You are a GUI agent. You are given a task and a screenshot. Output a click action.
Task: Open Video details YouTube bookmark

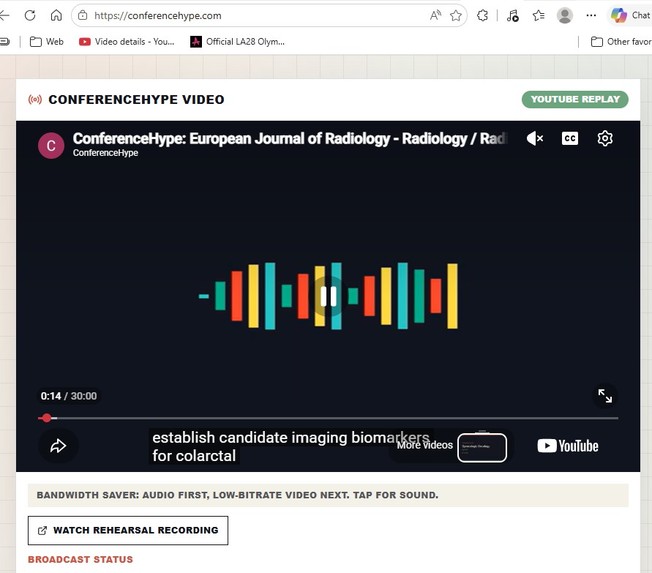(126, 42)
